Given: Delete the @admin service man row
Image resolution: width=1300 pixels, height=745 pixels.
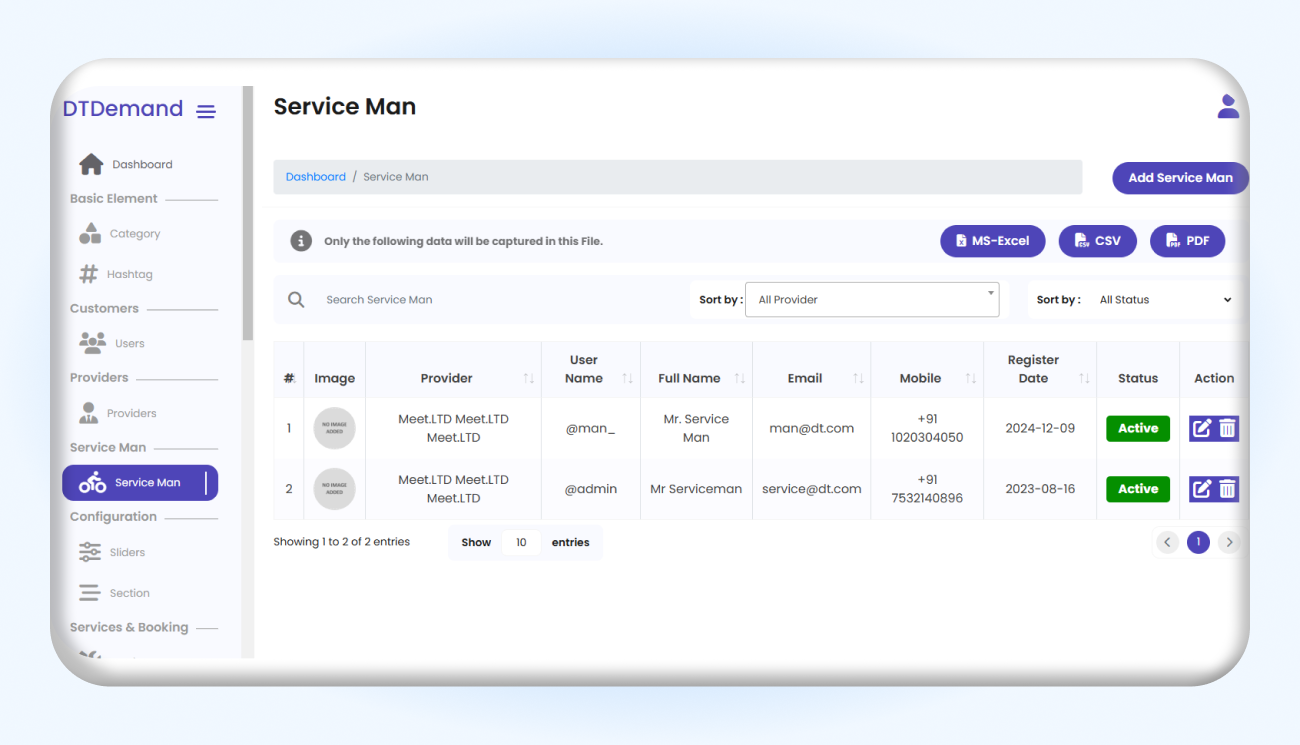Looking at the screenshot, I should click(1227, 489).
